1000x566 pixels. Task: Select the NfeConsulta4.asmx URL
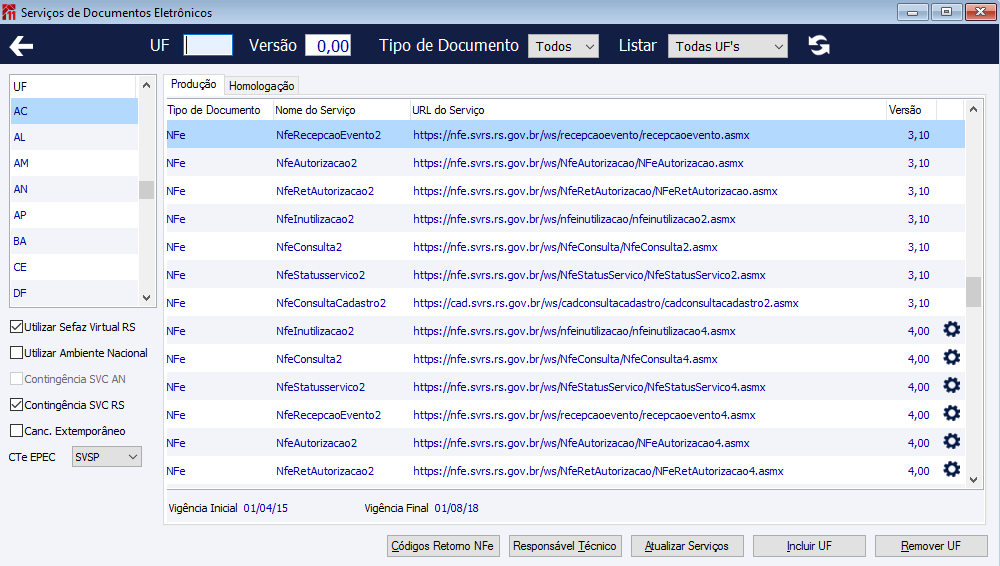pyautogui.click(x=565, y=359)
